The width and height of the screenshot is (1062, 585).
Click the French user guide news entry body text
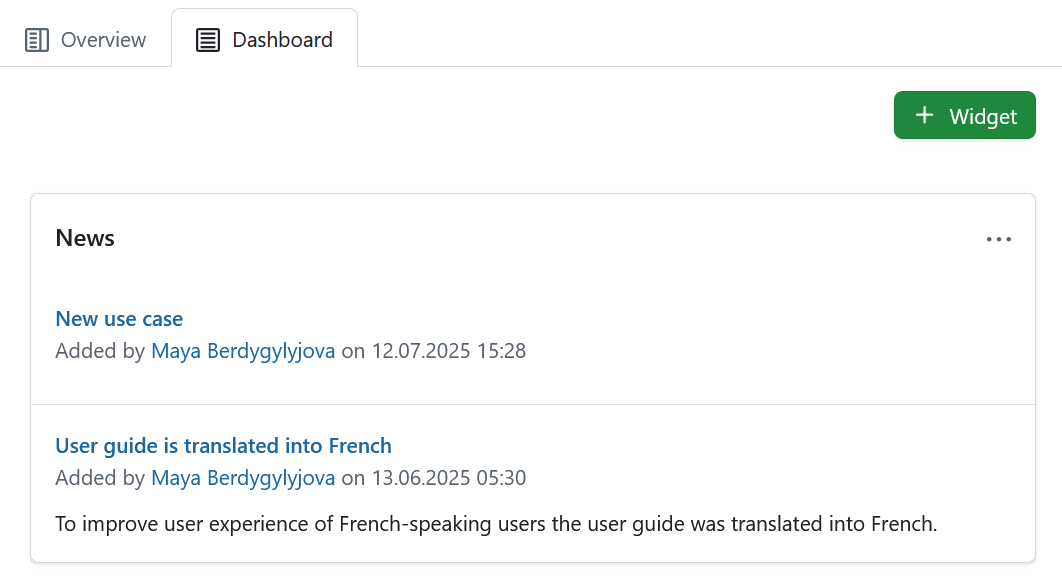click(x=495, y=523)
